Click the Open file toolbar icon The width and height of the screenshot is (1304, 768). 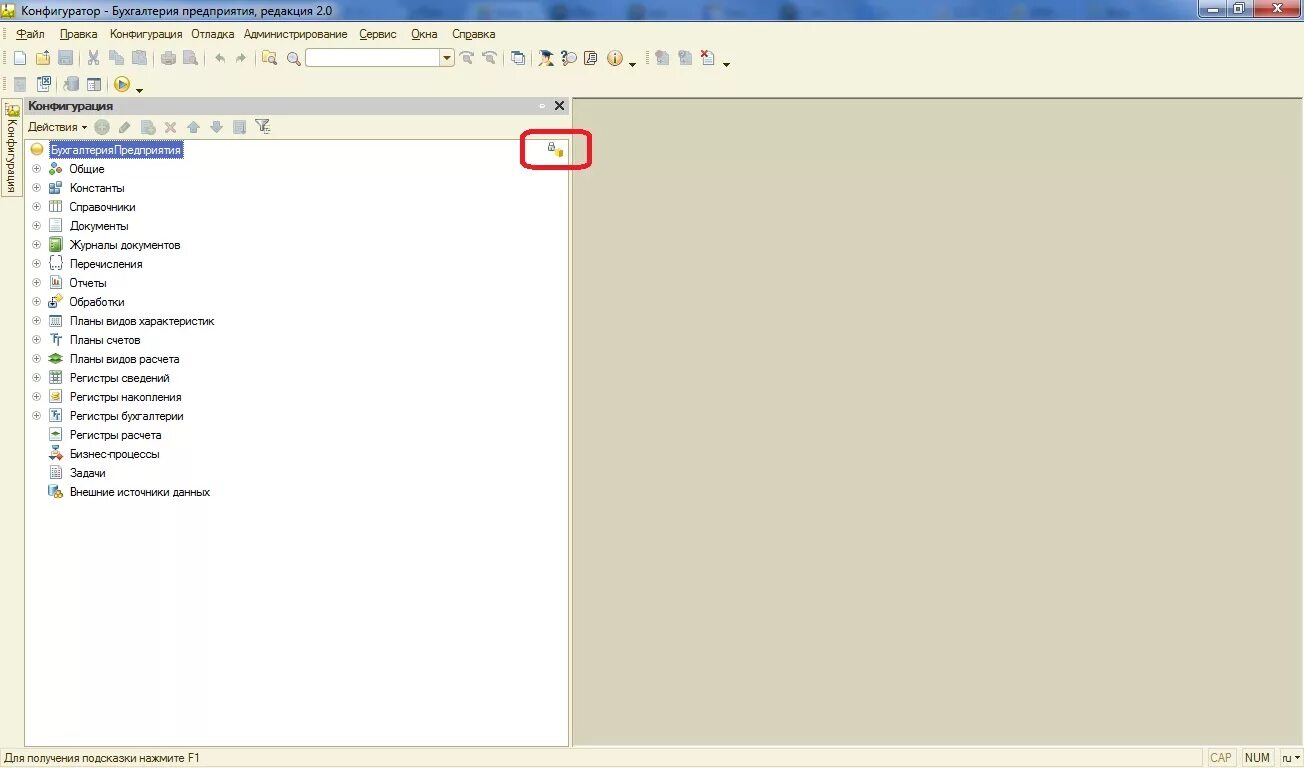[x=43, y=58]
